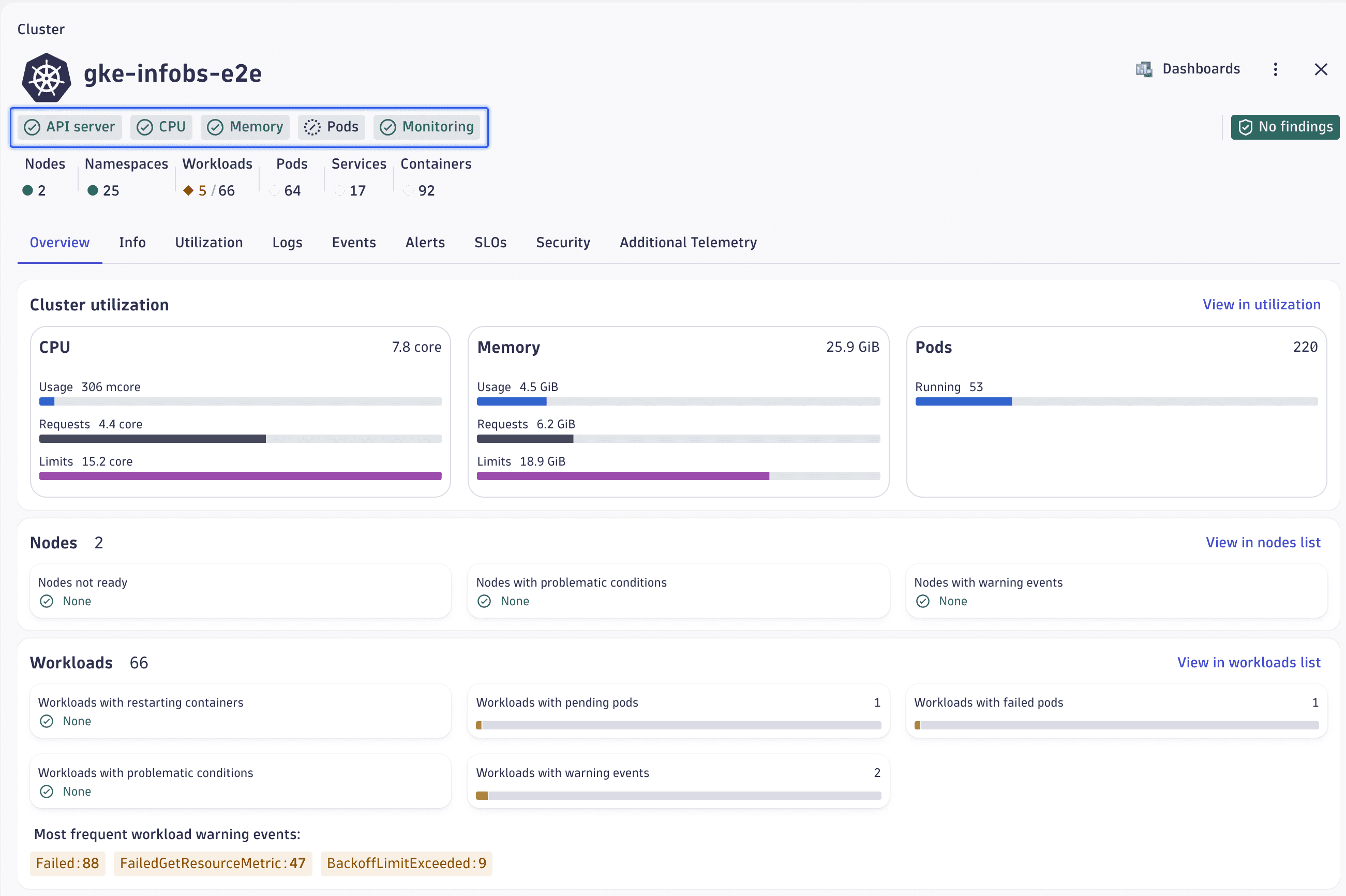Open the Logs tab
Image resolution: width=1346 pixels, height=896 pixels.
[x=288, y=242]
